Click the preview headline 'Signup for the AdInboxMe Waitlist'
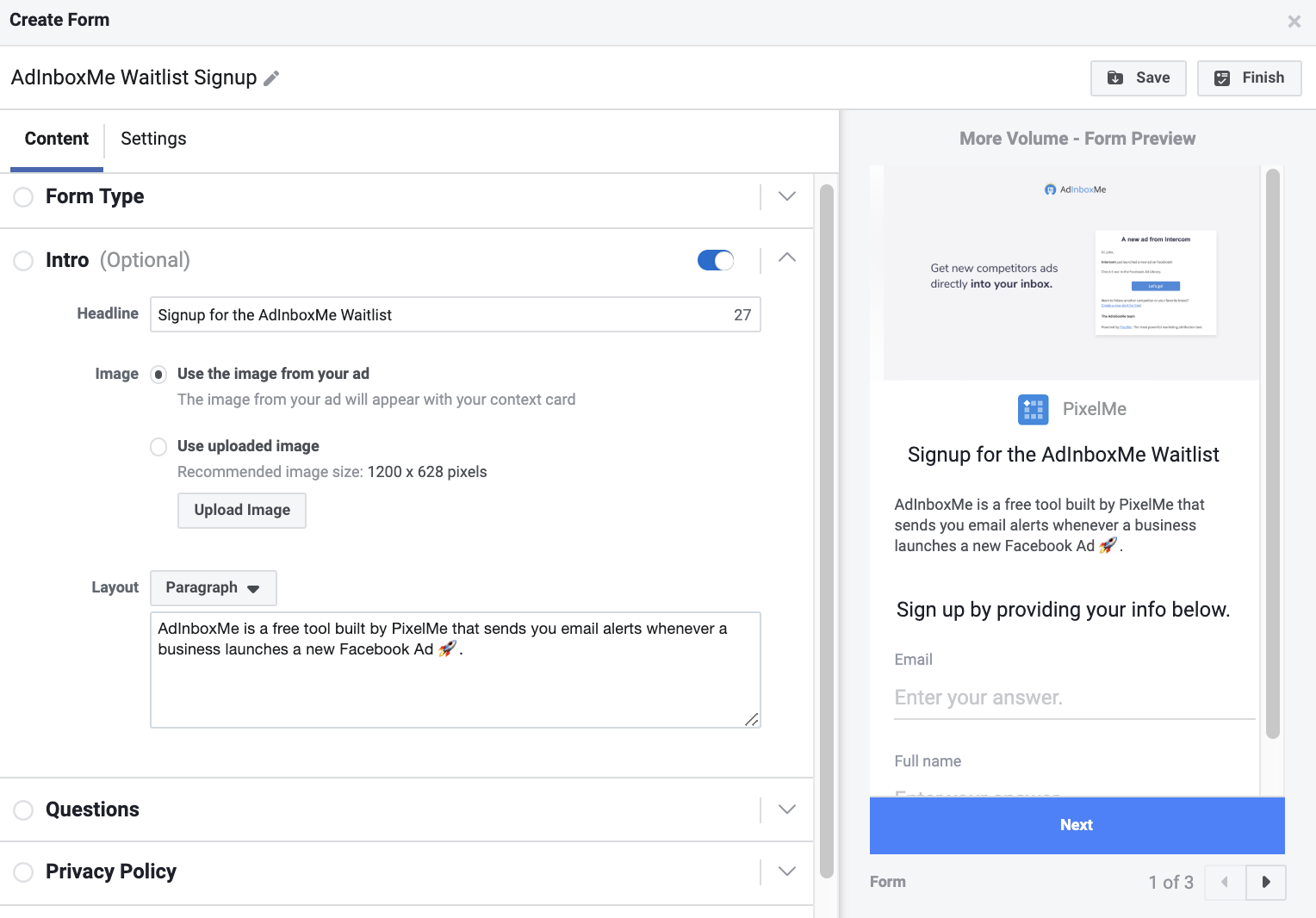 coord(1064,456)
